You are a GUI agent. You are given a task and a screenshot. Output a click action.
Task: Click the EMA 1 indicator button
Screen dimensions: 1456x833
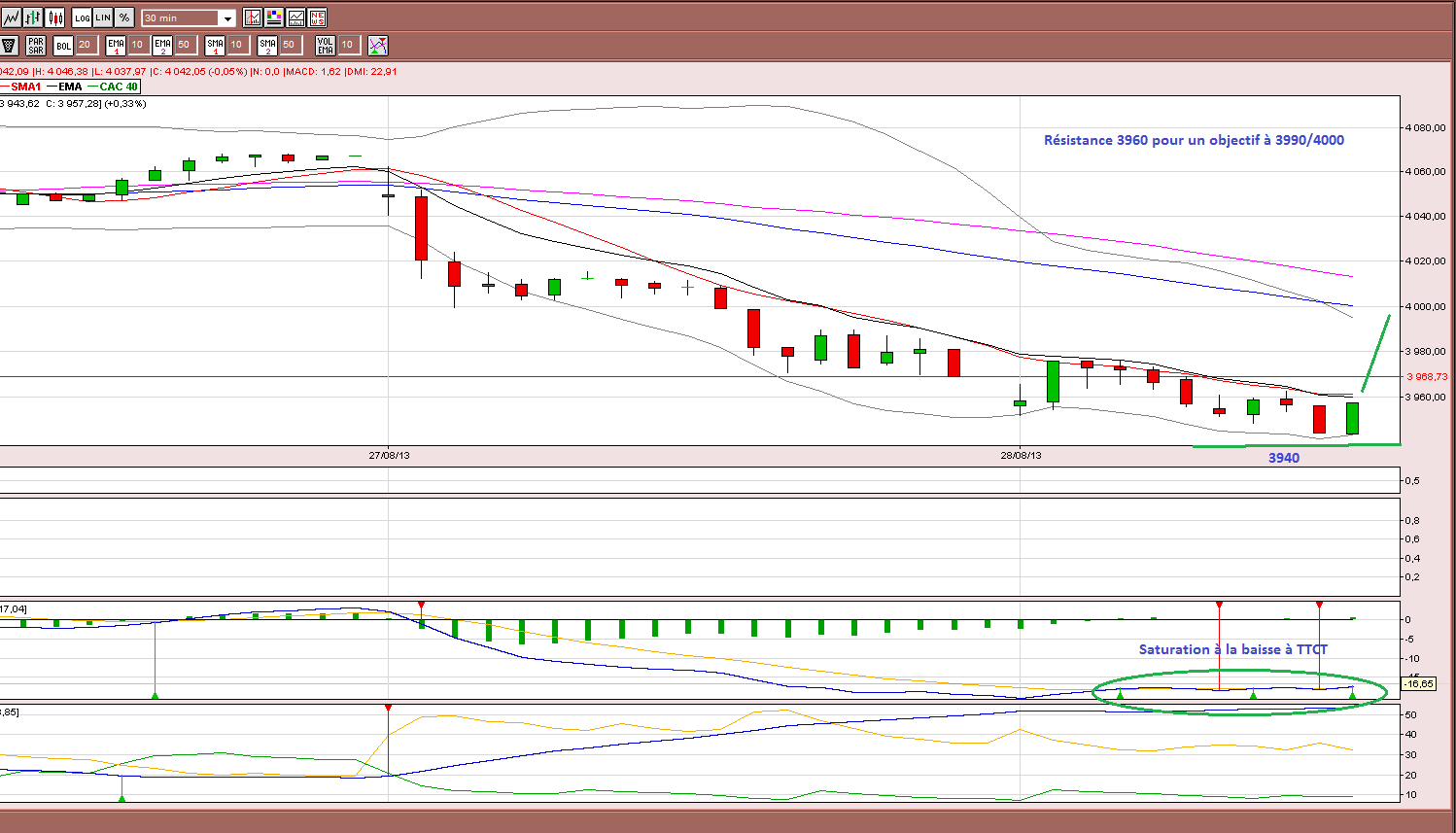pos(116,45)
